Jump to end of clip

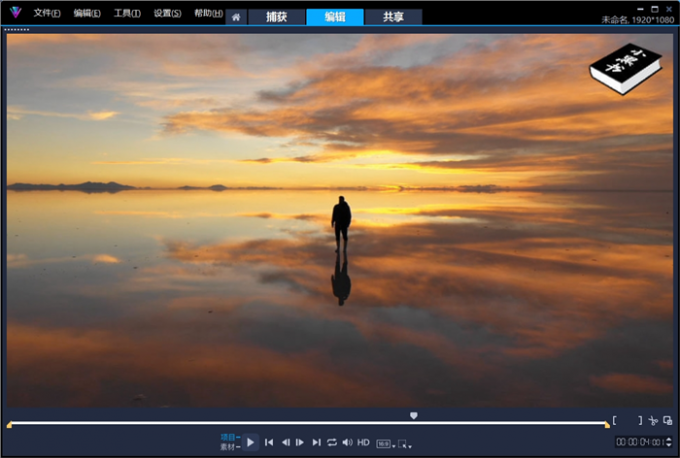[x=316, y=442]
